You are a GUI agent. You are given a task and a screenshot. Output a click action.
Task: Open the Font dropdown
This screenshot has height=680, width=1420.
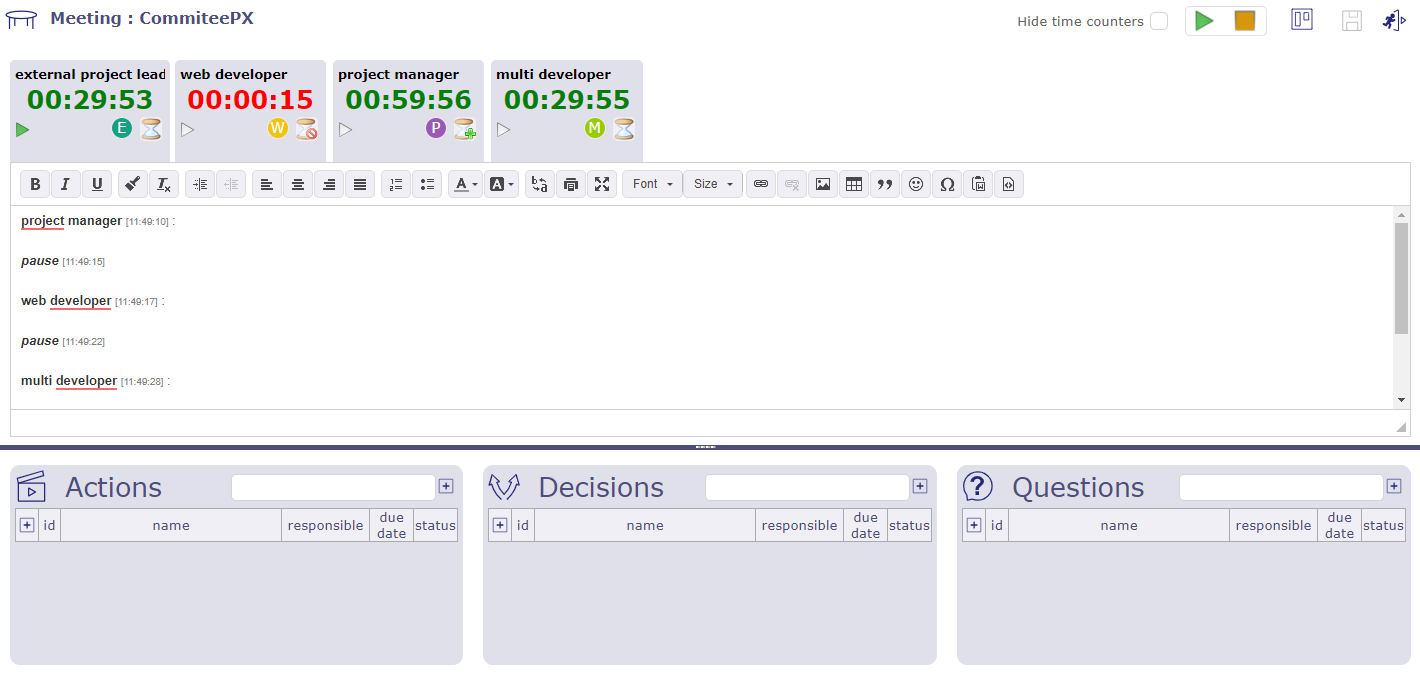(x=651, y=184)
